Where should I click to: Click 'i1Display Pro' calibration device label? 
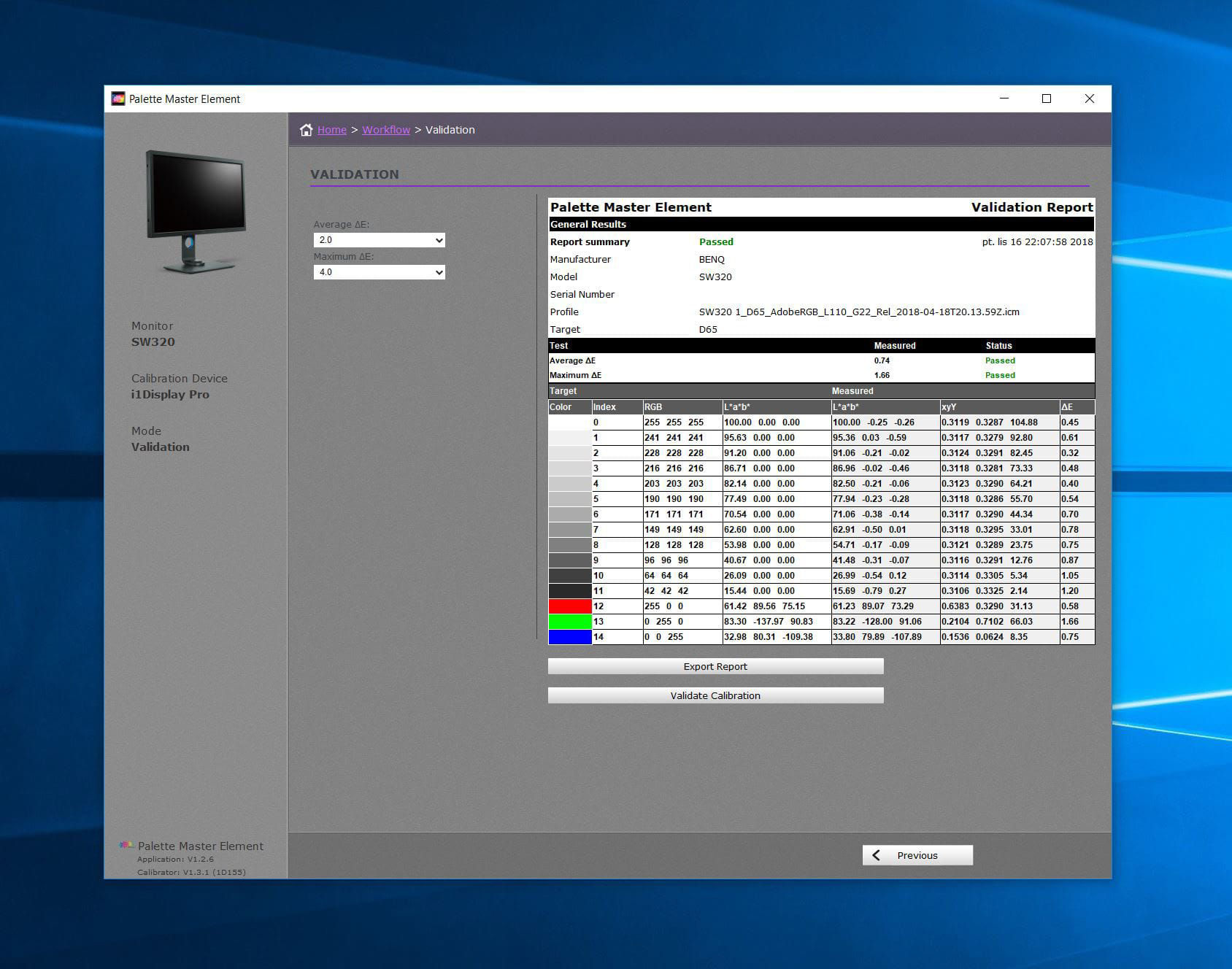click(170, 395)
